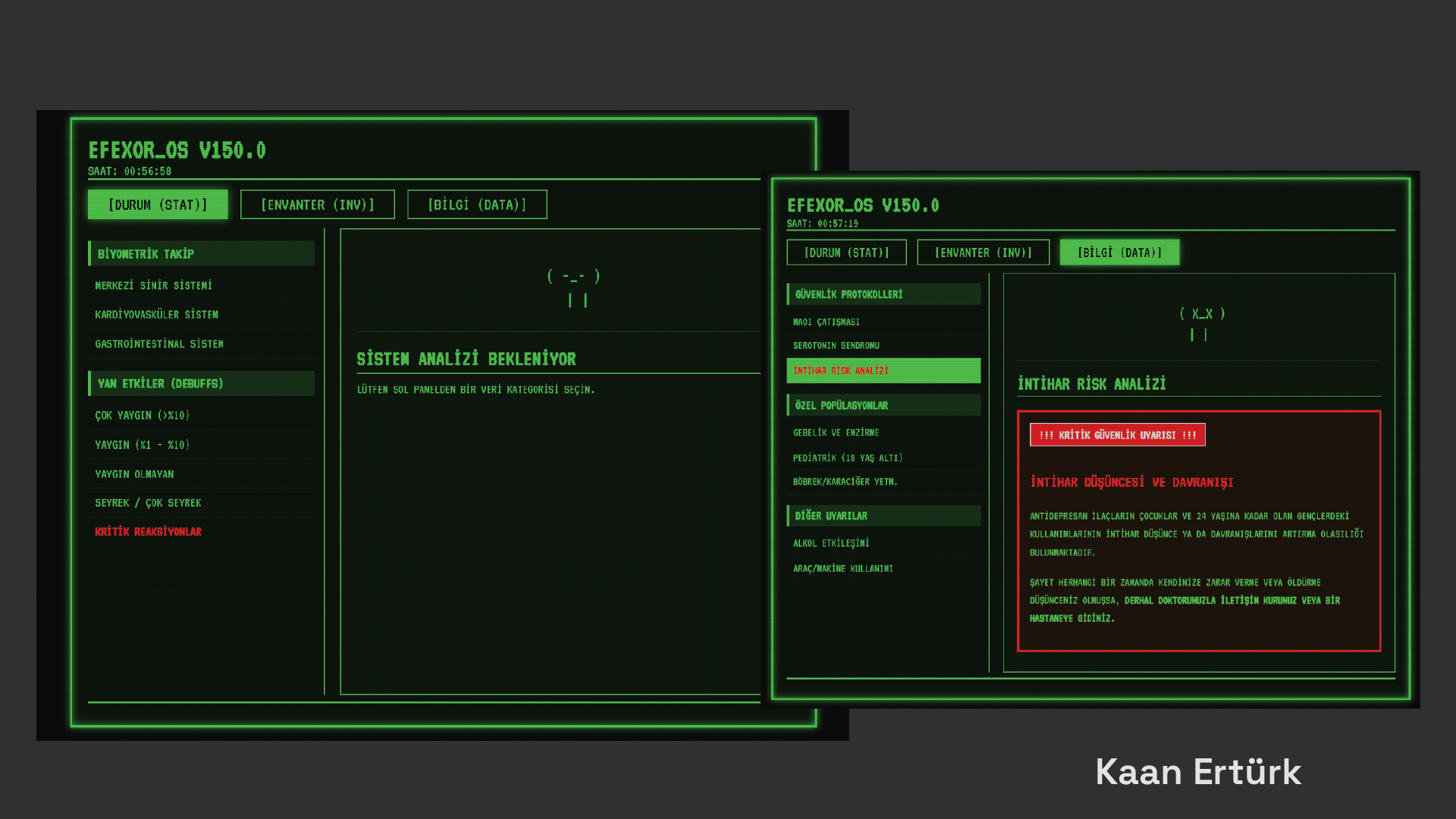Click İntihar Düşüncesi ve Davranışı red heading
This screenshot has height=819, width=1456.
(x=1131, y=482)
